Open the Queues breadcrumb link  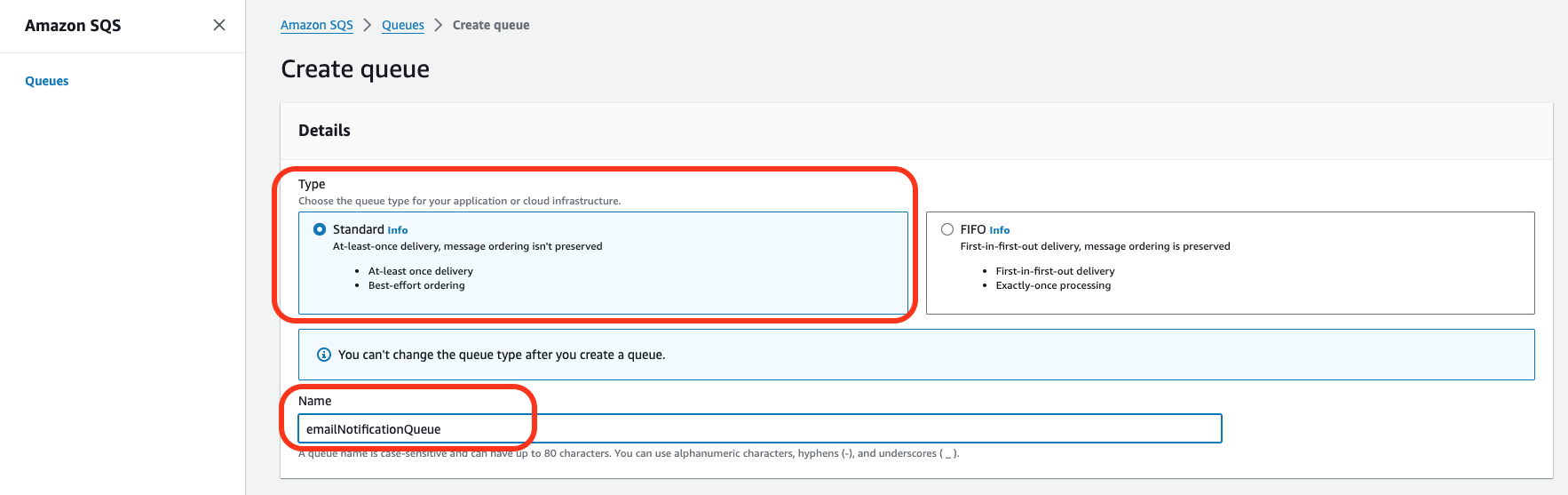coord(403,25)
